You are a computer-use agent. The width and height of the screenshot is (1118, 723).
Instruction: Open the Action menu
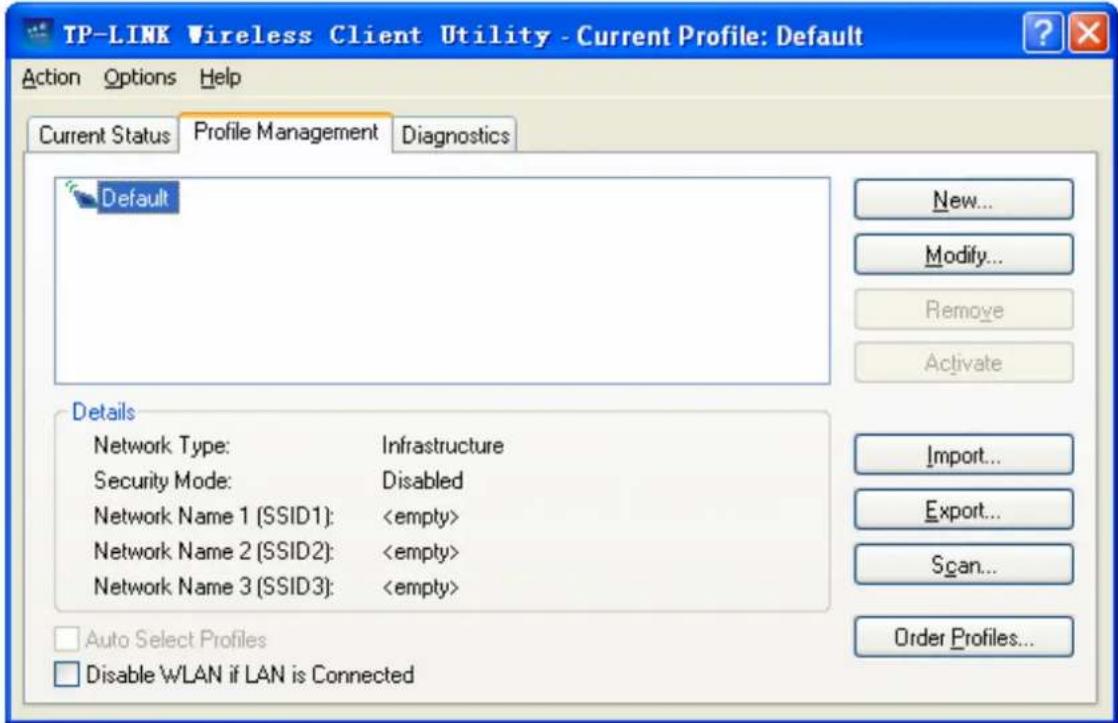(x=51, y=77)
